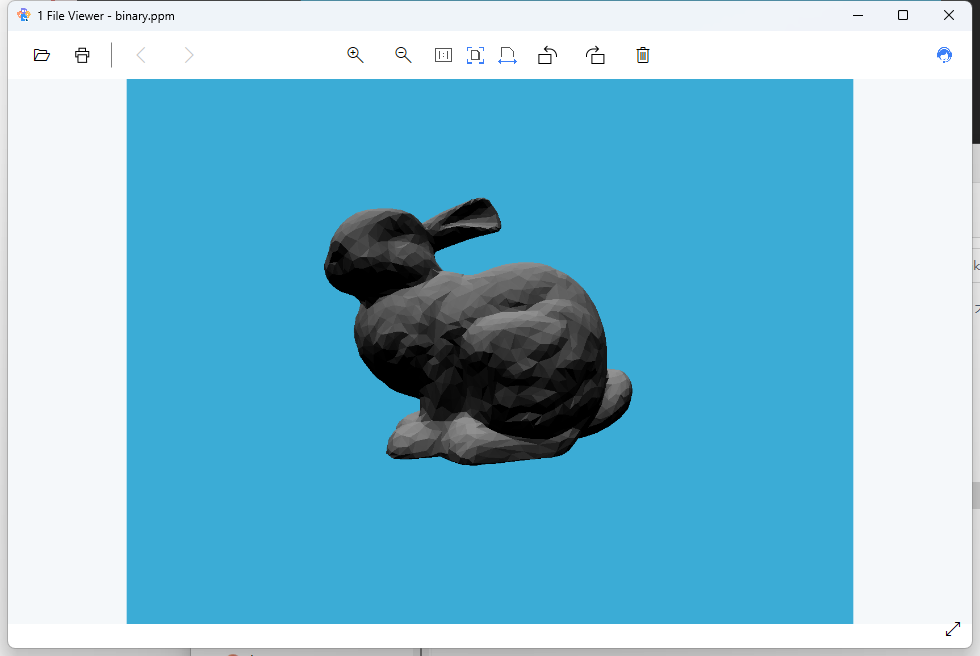Open a file with the folder icon

coord(42,55)
